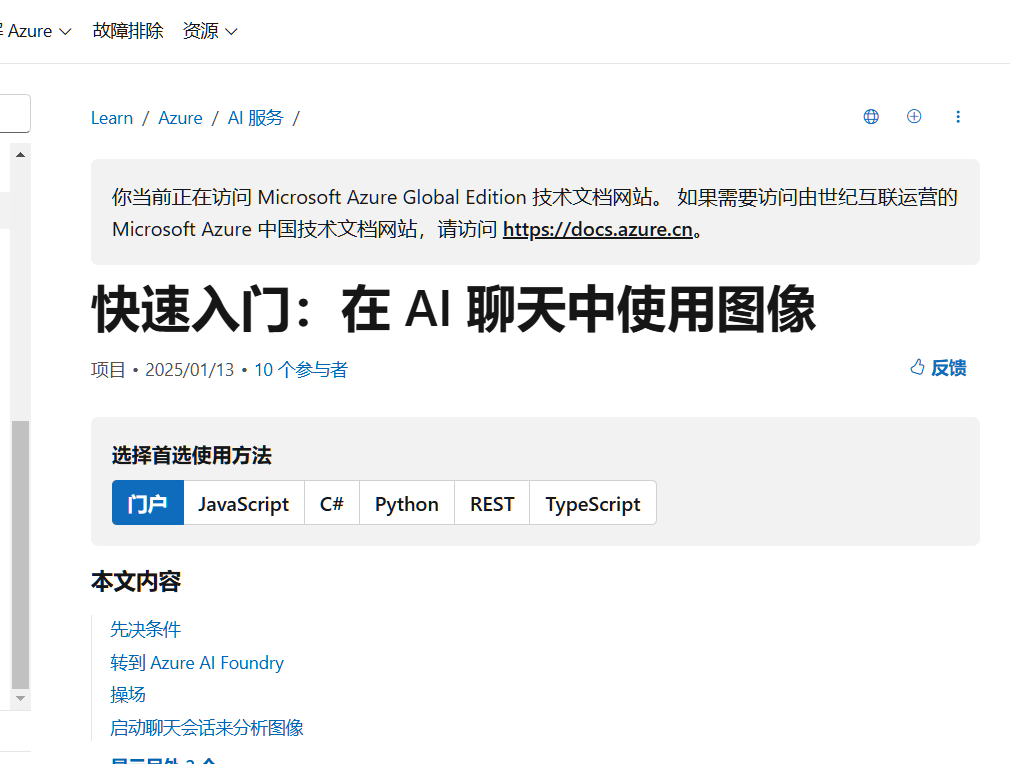Open the AI 服务 breadcrumb link

click(x=256, y=118)
